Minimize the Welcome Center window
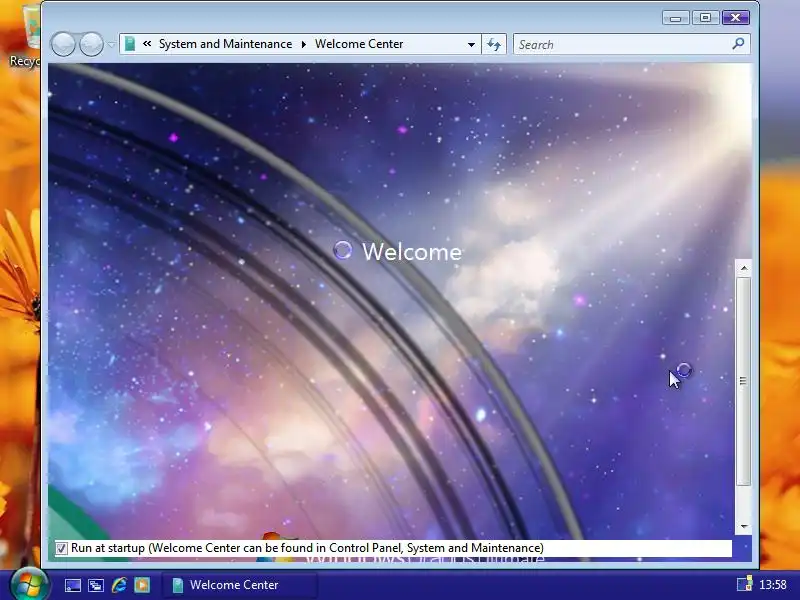800x600 pixels. 676,18
